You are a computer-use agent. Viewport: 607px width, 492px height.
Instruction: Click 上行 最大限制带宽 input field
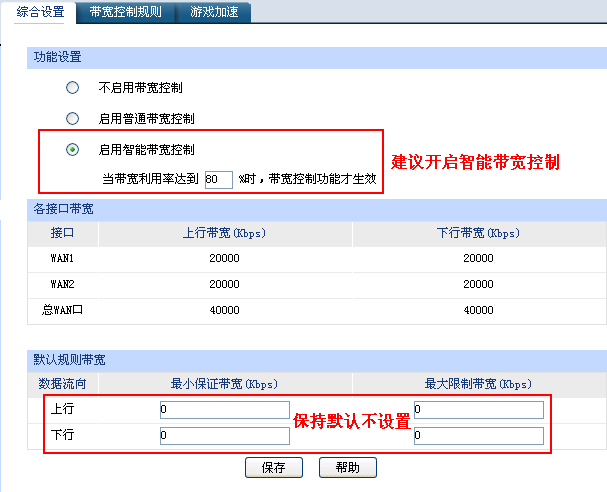click(x=478, y=410)
